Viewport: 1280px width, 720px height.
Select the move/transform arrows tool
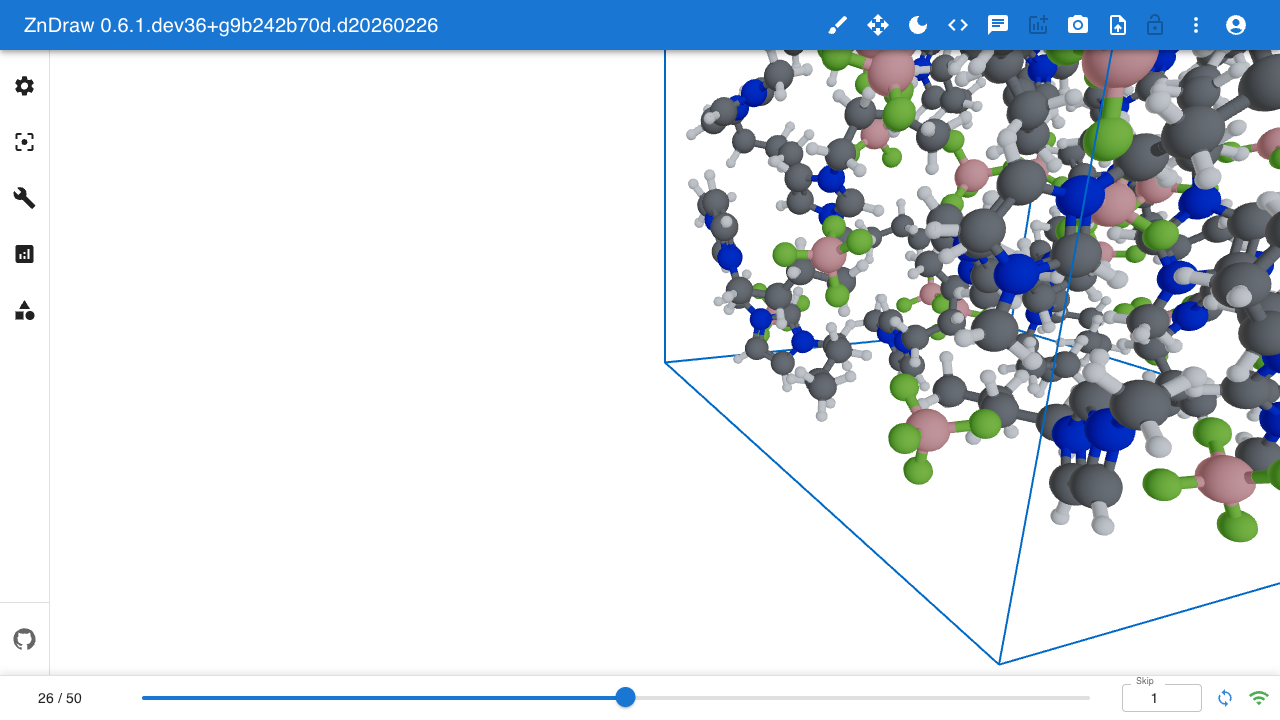point(878,25)
